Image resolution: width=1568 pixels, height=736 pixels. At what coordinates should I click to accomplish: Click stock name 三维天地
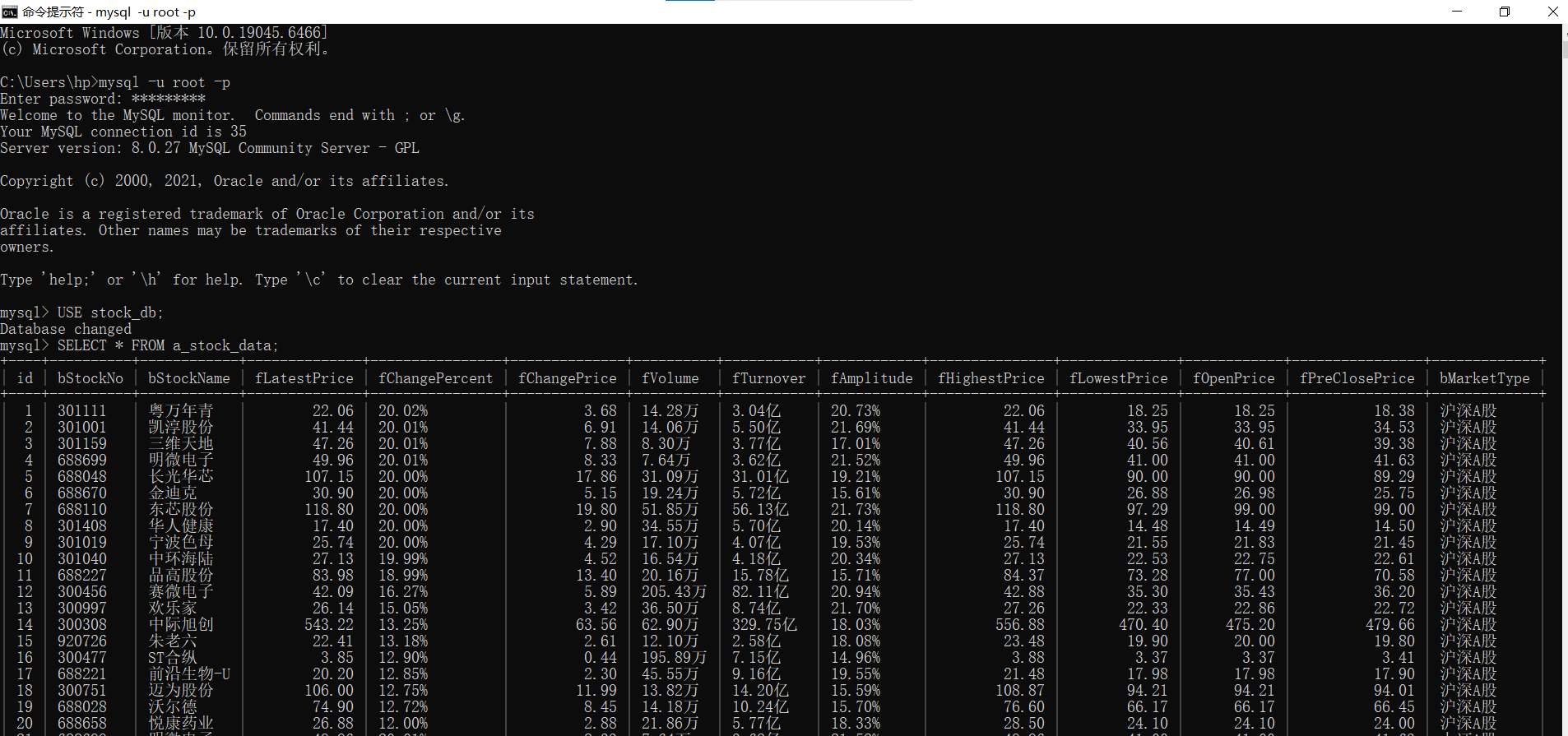[181, 444]
